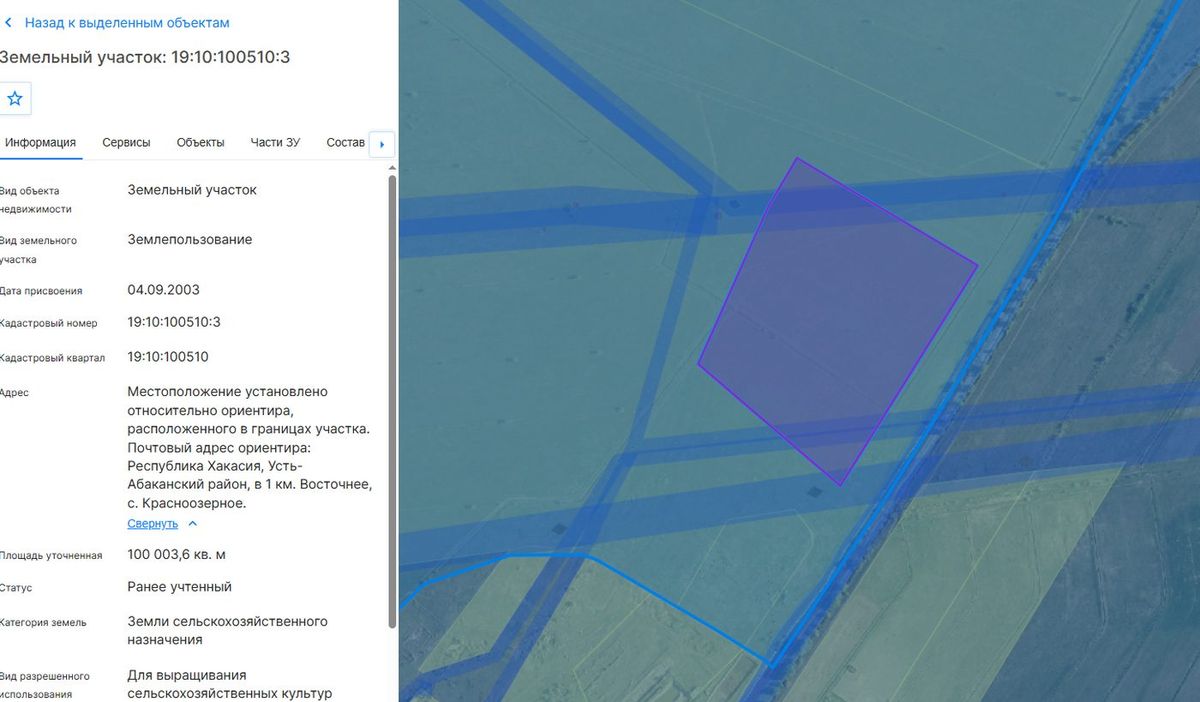This screenshot has height=702, width=1200.
Task: Switch to the Сервисы tab
Action: tap(126, 143)
